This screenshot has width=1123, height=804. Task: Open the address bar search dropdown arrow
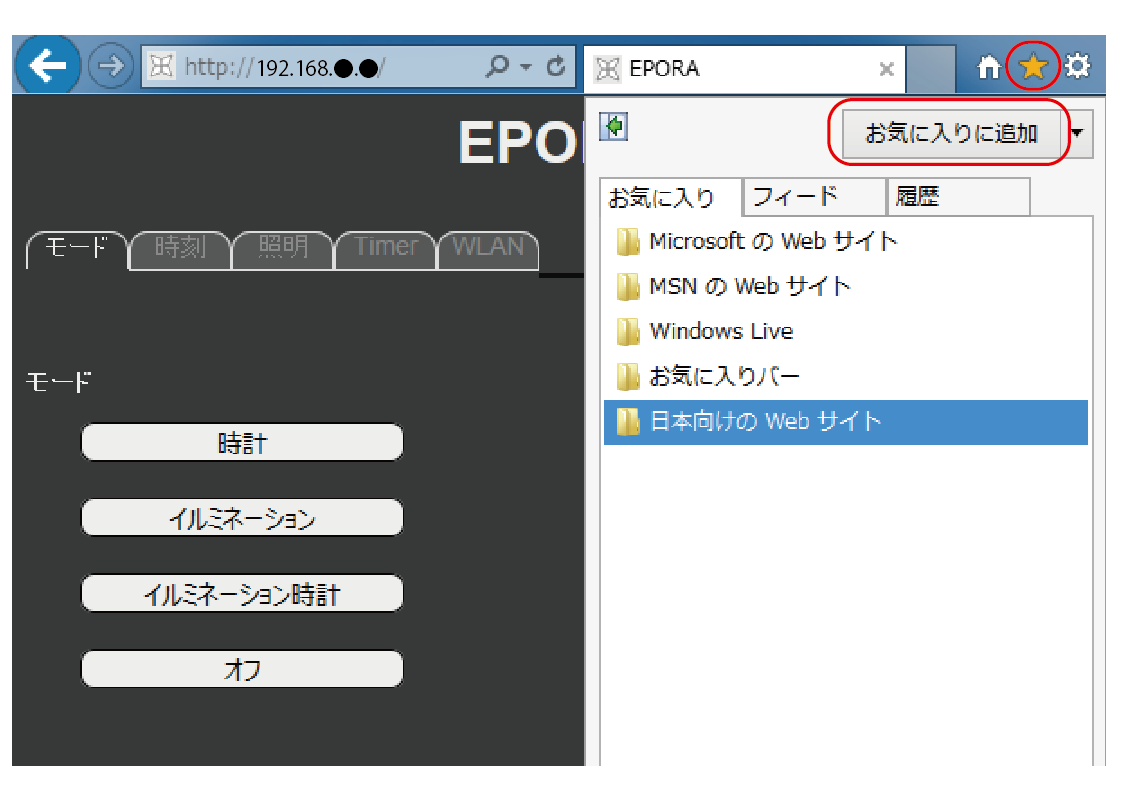(x=525, y=67)
